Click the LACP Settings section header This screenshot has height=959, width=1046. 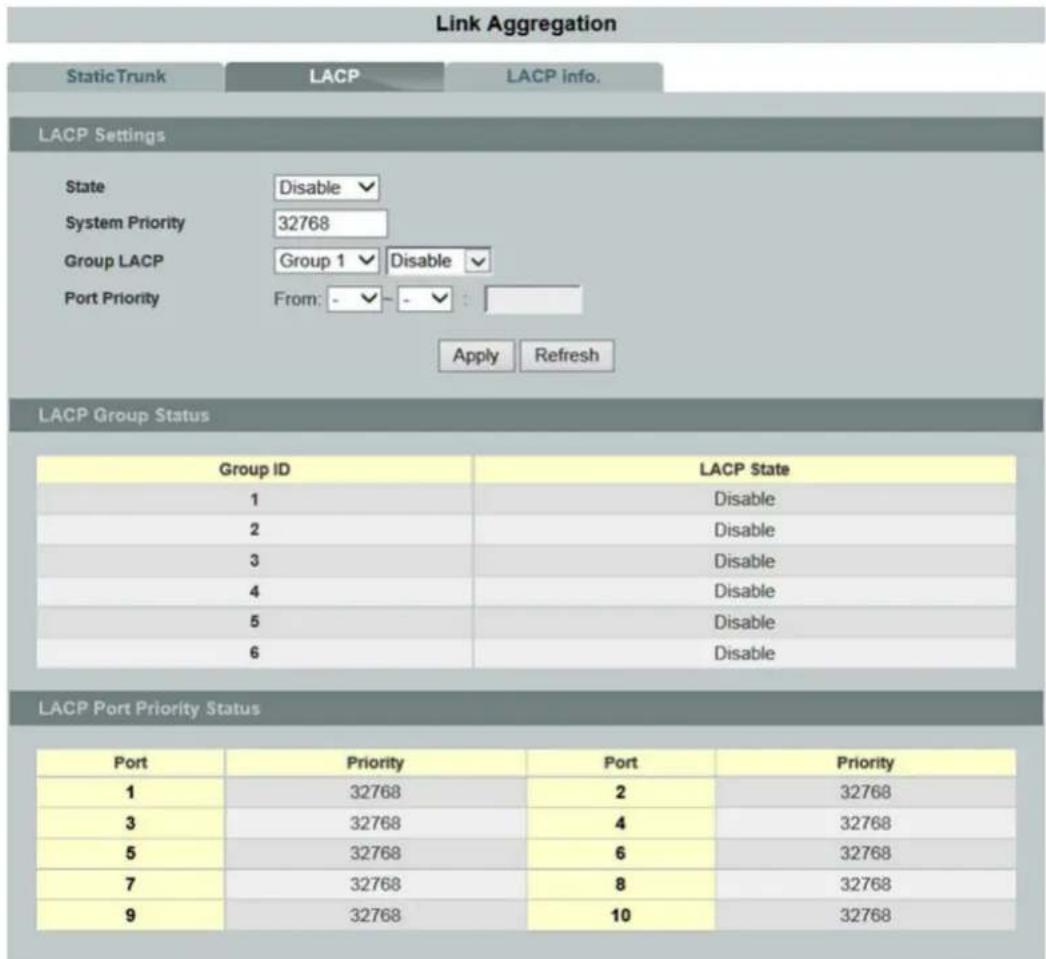526,135
